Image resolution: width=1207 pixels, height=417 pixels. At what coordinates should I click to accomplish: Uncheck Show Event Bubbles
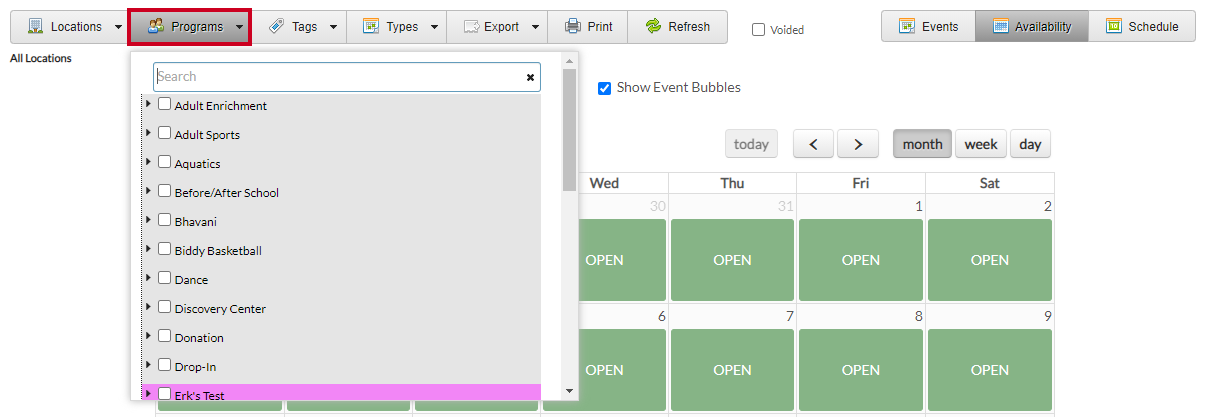[x=604, y=88]
